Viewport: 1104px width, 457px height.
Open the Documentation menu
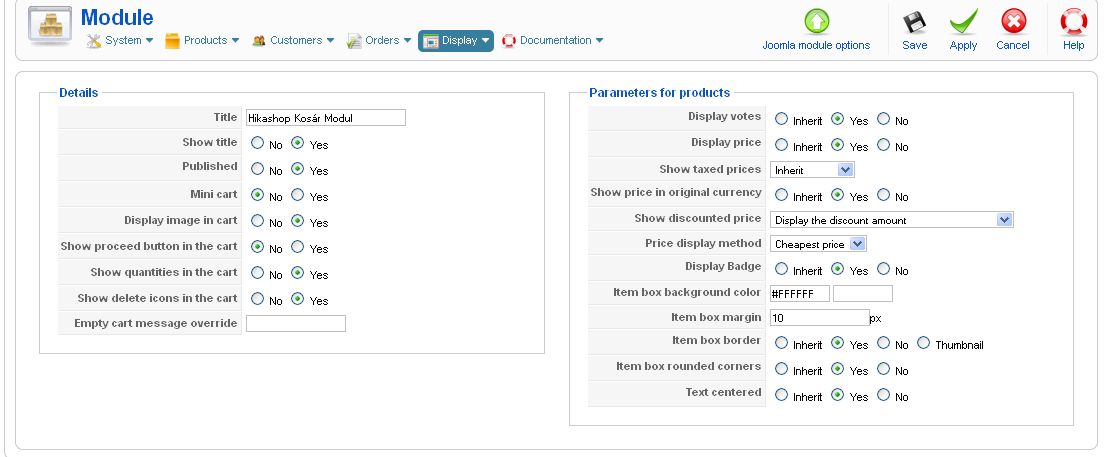point(553,41)
